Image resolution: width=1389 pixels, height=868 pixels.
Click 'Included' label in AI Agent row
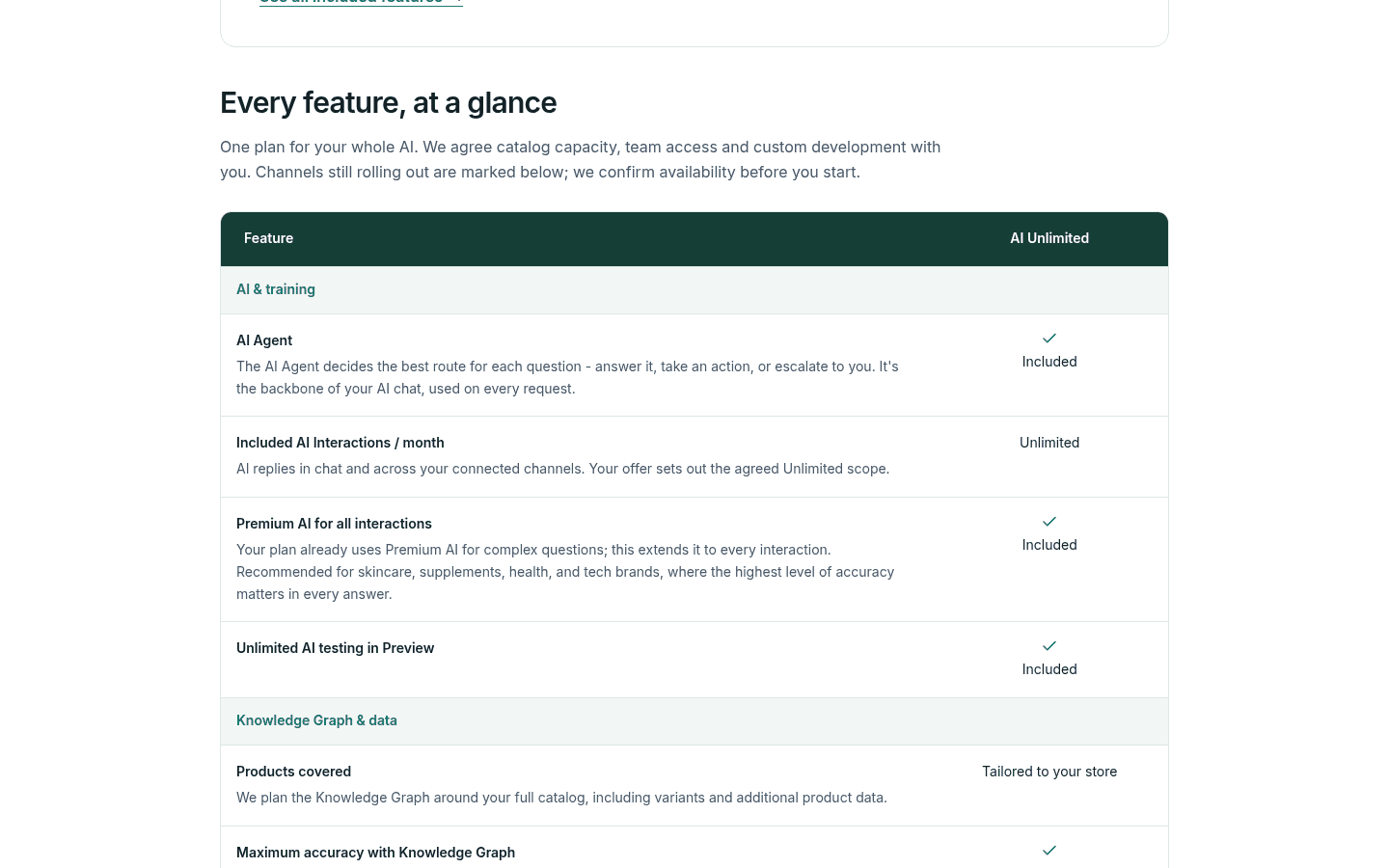pyautogui.click(x=1049, y=362)
